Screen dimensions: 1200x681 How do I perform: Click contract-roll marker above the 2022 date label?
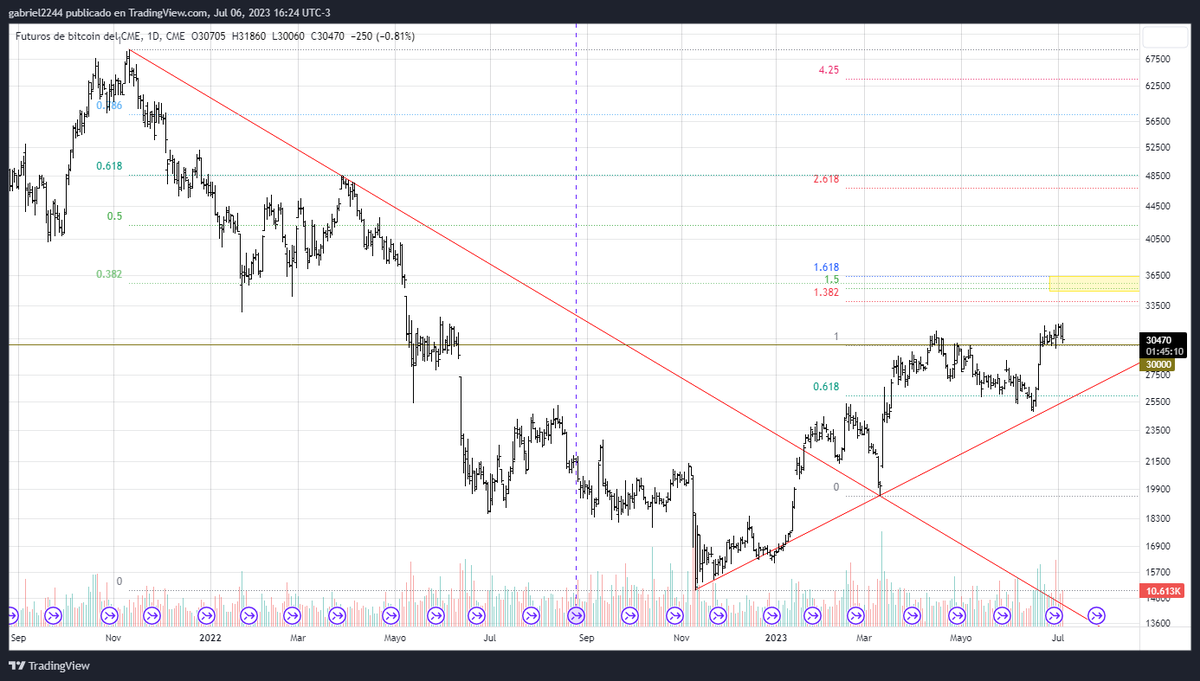[208, 615]
